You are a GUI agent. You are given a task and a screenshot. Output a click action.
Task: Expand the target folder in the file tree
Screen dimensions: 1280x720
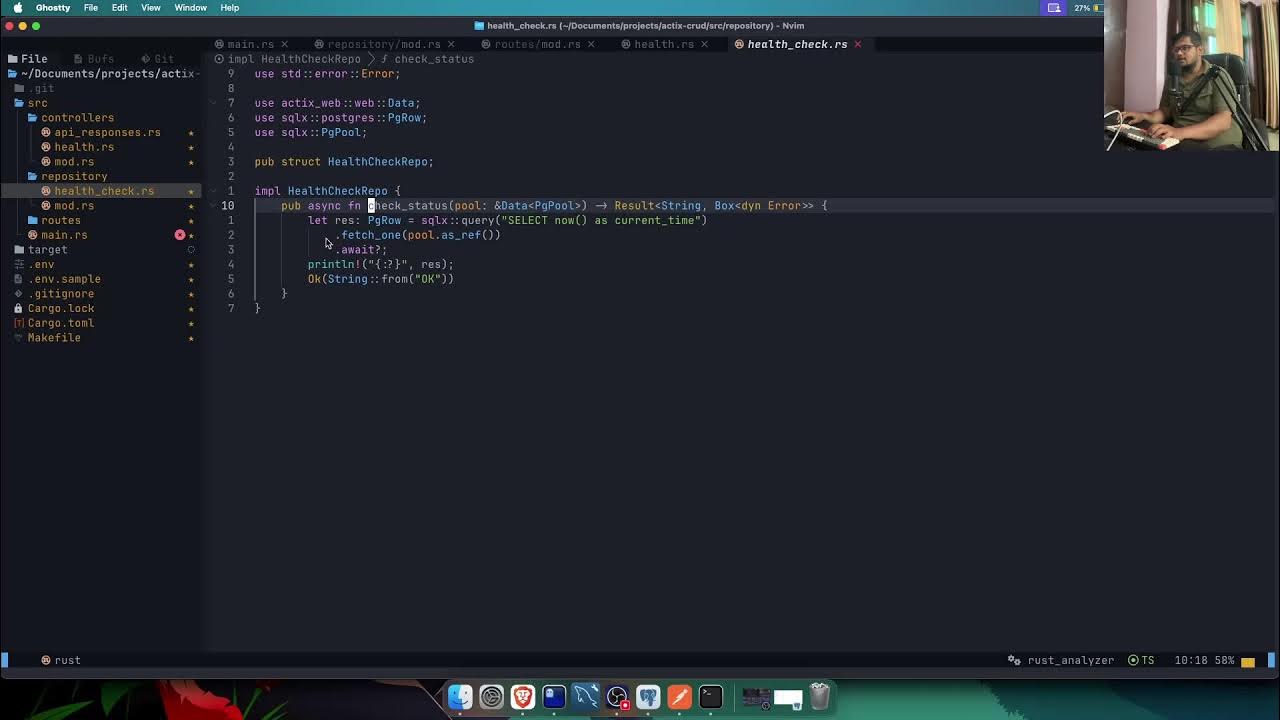point(47,249)
